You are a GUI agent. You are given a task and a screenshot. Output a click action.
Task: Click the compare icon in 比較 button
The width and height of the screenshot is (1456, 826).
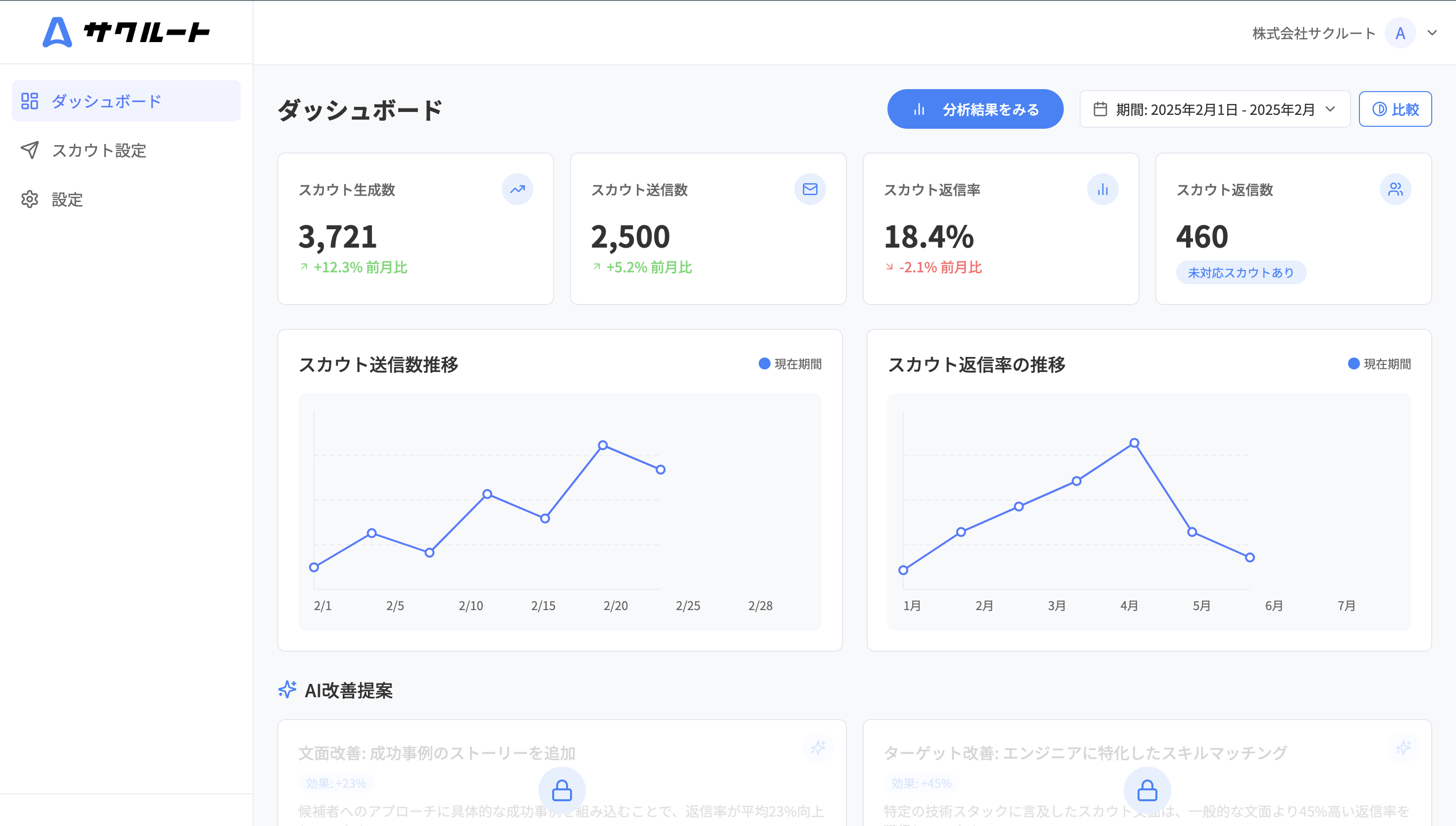click(1379, 109)
